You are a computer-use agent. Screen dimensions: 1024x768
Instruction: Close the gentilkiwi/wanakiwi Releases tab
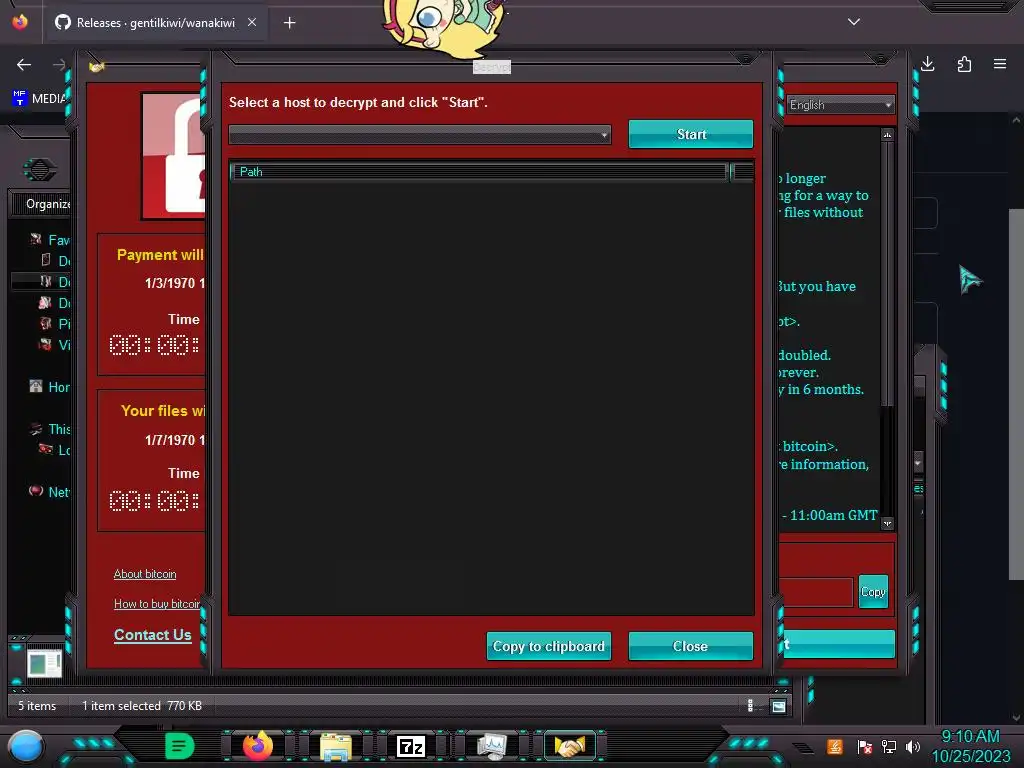click(x=251, y=22)
